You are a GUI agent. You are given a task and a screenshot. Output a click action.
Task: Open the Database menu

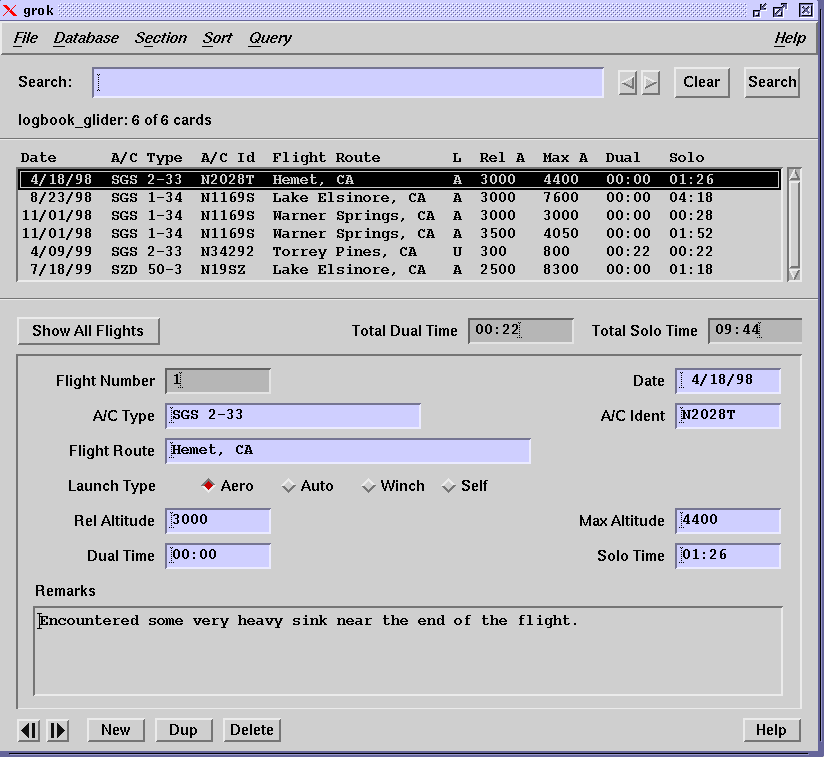[86, 38]
